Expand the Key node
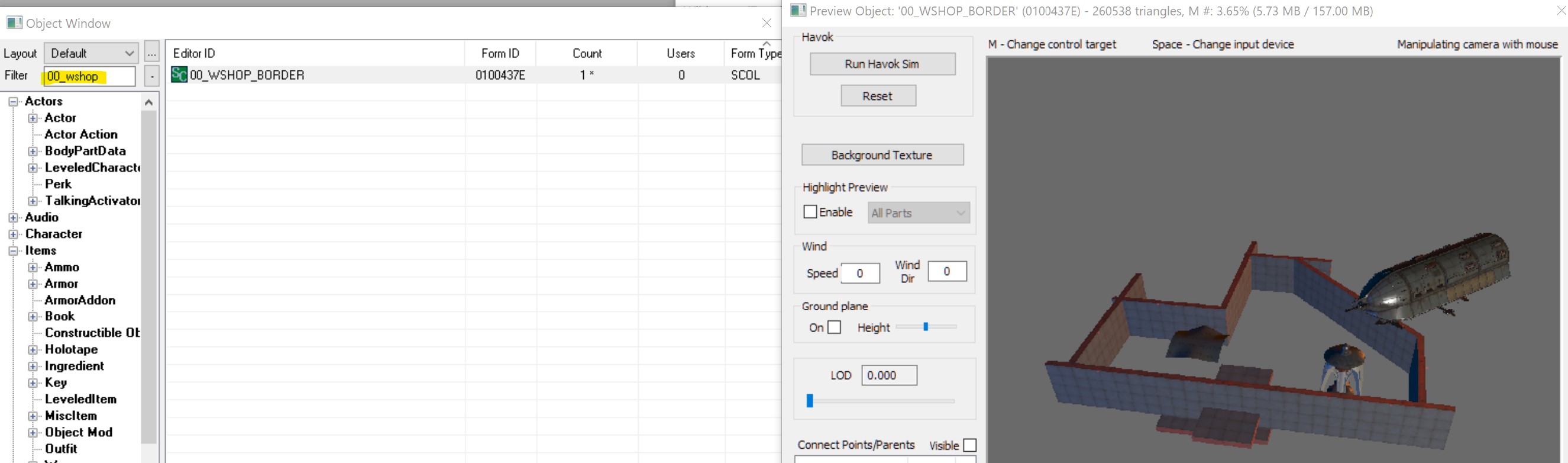The image size is (1568, 463). (33, 383)
